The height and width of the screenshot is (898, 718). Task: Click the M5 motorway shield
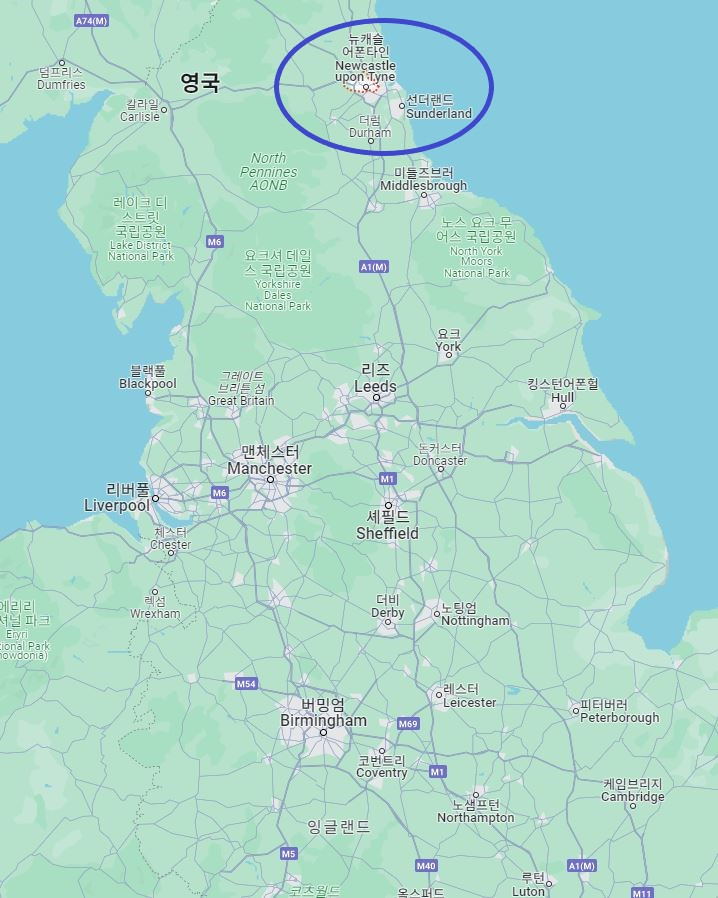point(289,854)
